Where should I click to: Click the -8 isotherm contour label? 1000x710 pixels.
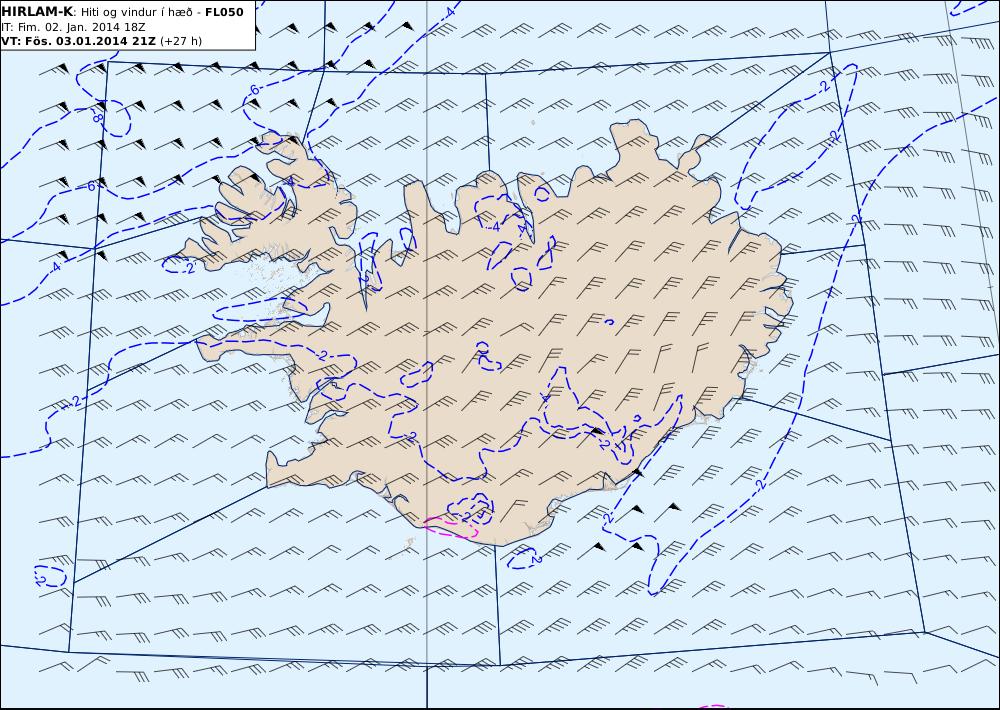pyautogui.click(x=98, y=116)
